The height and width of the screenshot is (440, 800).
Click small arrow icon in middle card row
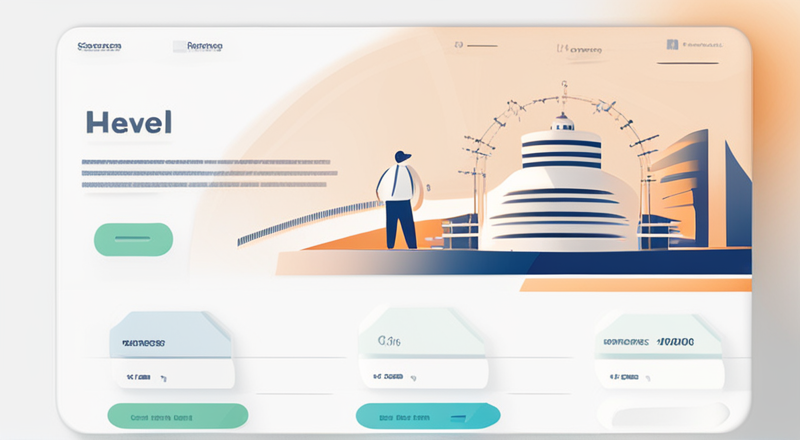[413, 378]
